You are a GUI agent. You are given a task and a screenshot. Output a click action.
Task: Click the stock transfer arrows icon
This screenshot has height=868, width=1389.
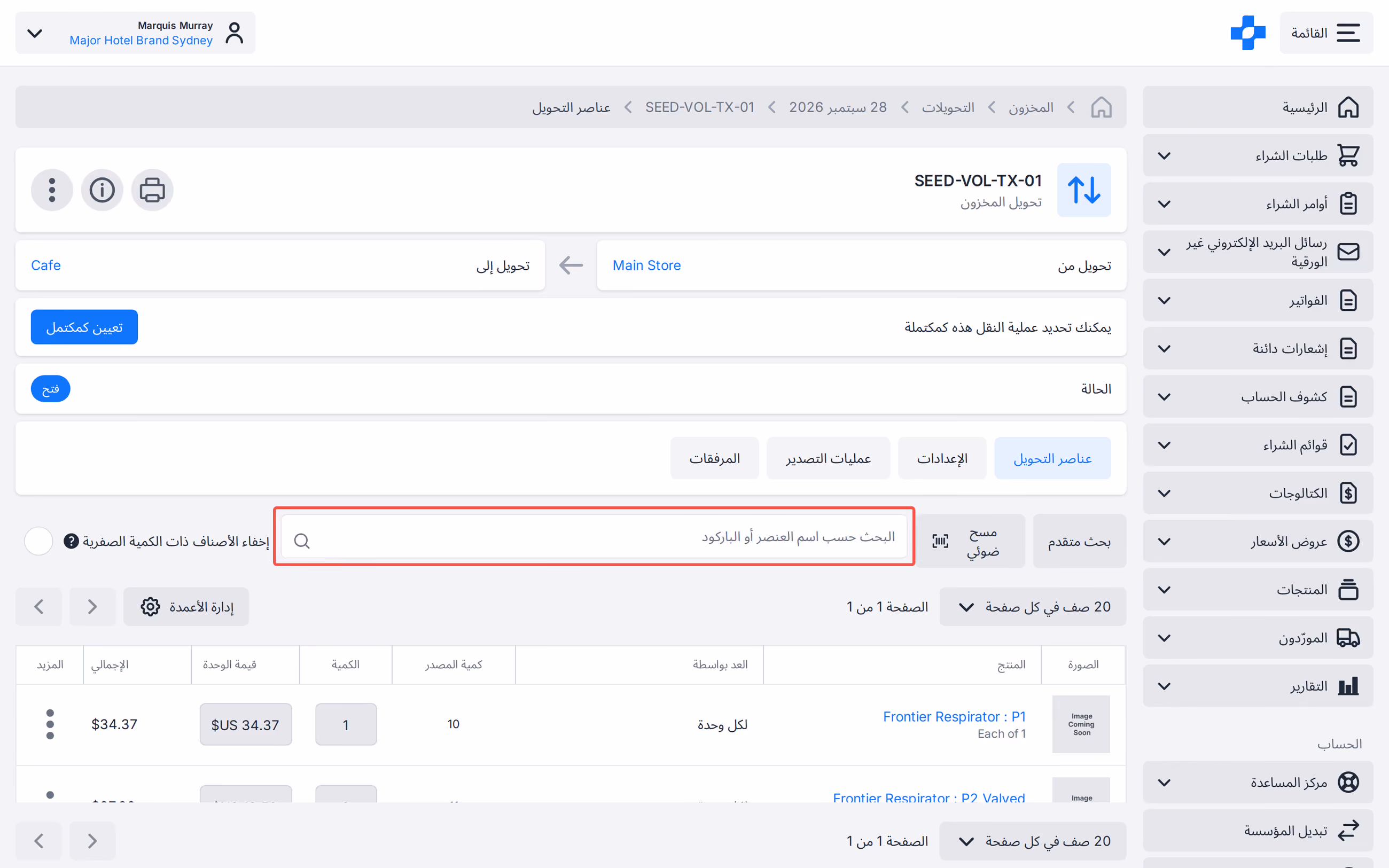click(1083, 190)
